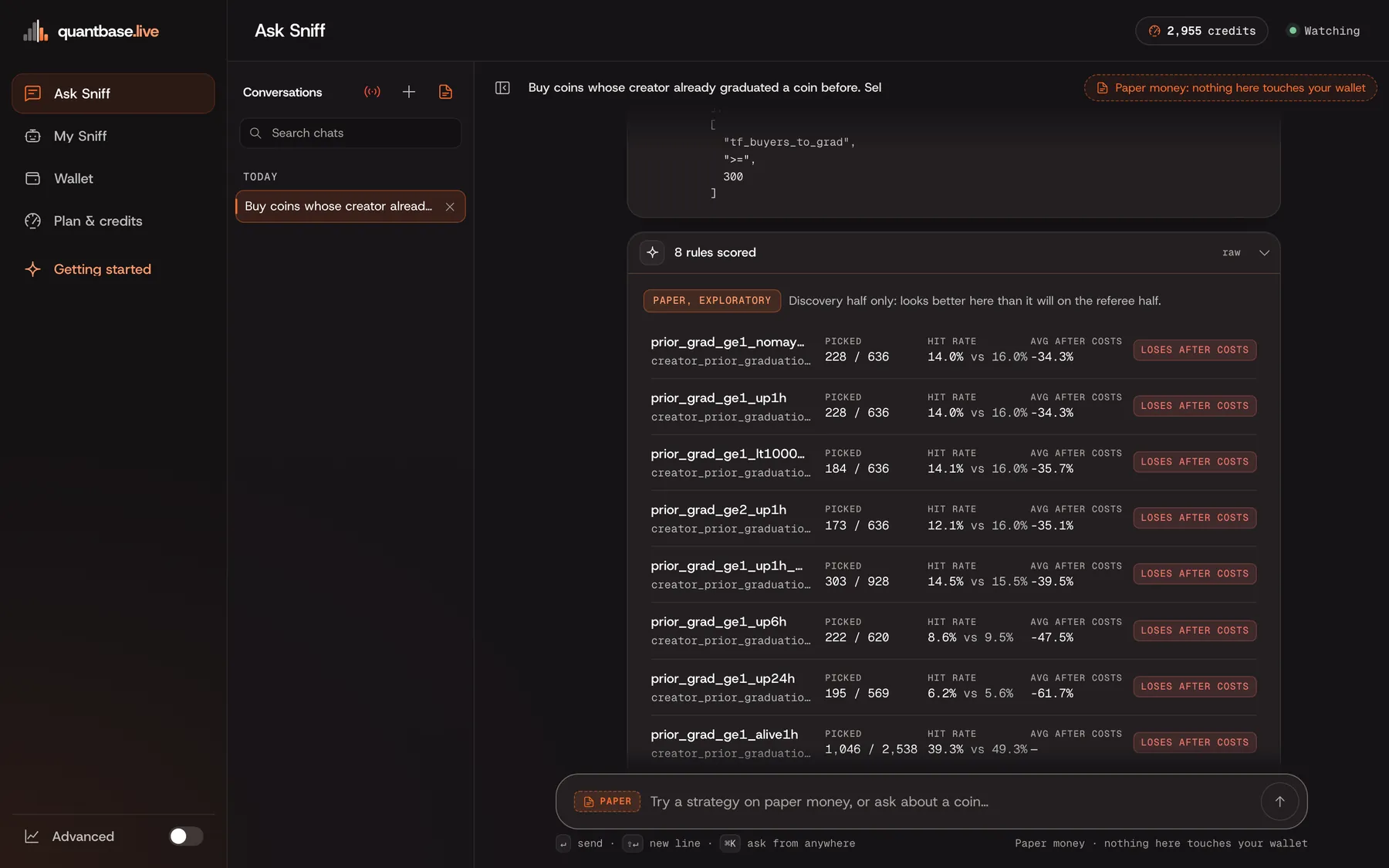This screenshot has height=868, width=1389.
Task: Open the prior_grad_ge2_up1h rule row
Action: 953,518
